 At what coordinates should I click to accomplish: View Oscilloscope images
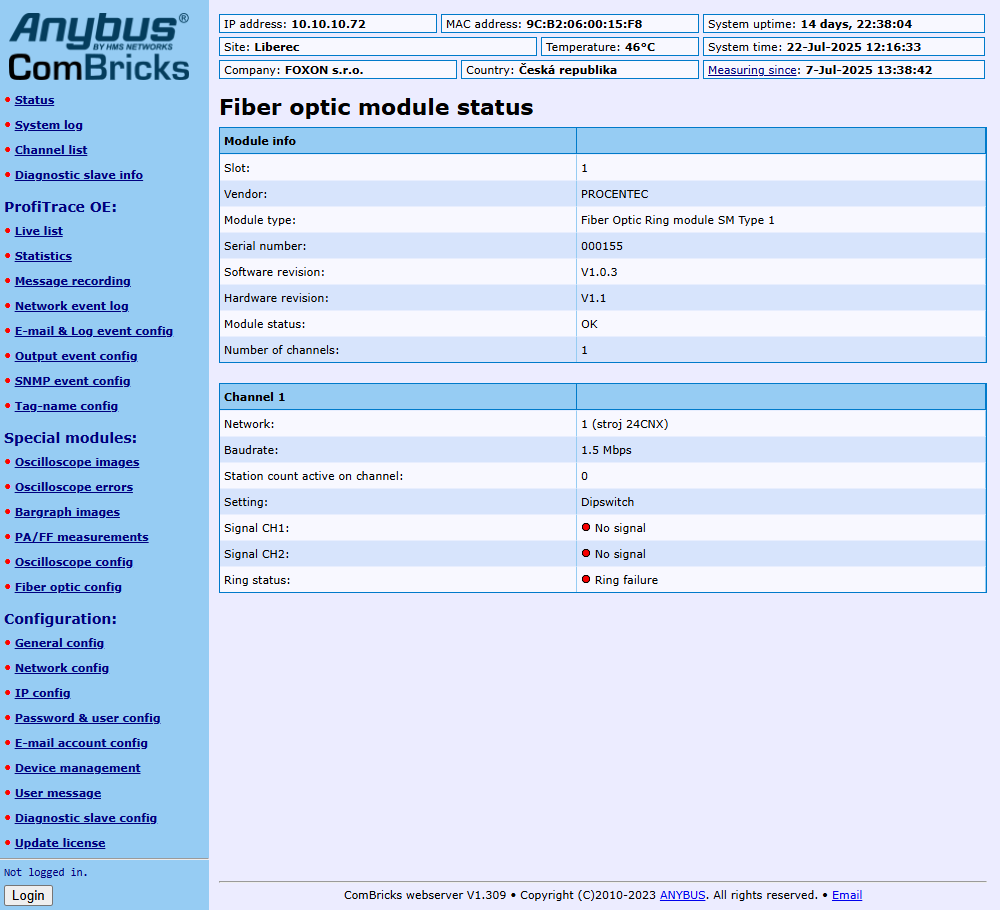[77, 462]
